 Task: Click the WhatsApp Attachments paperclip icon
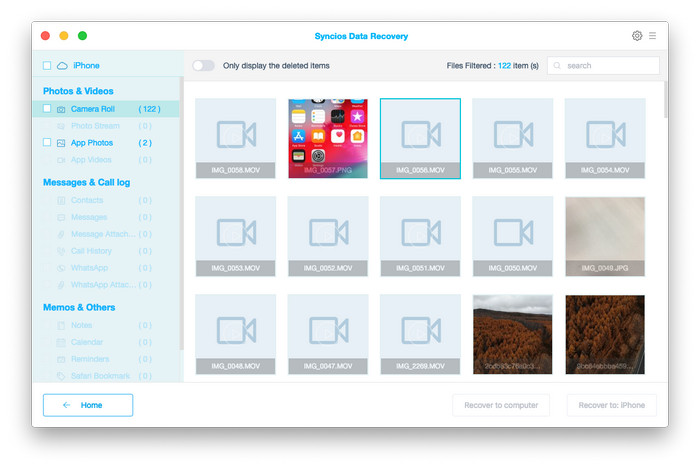coord(61,285)
